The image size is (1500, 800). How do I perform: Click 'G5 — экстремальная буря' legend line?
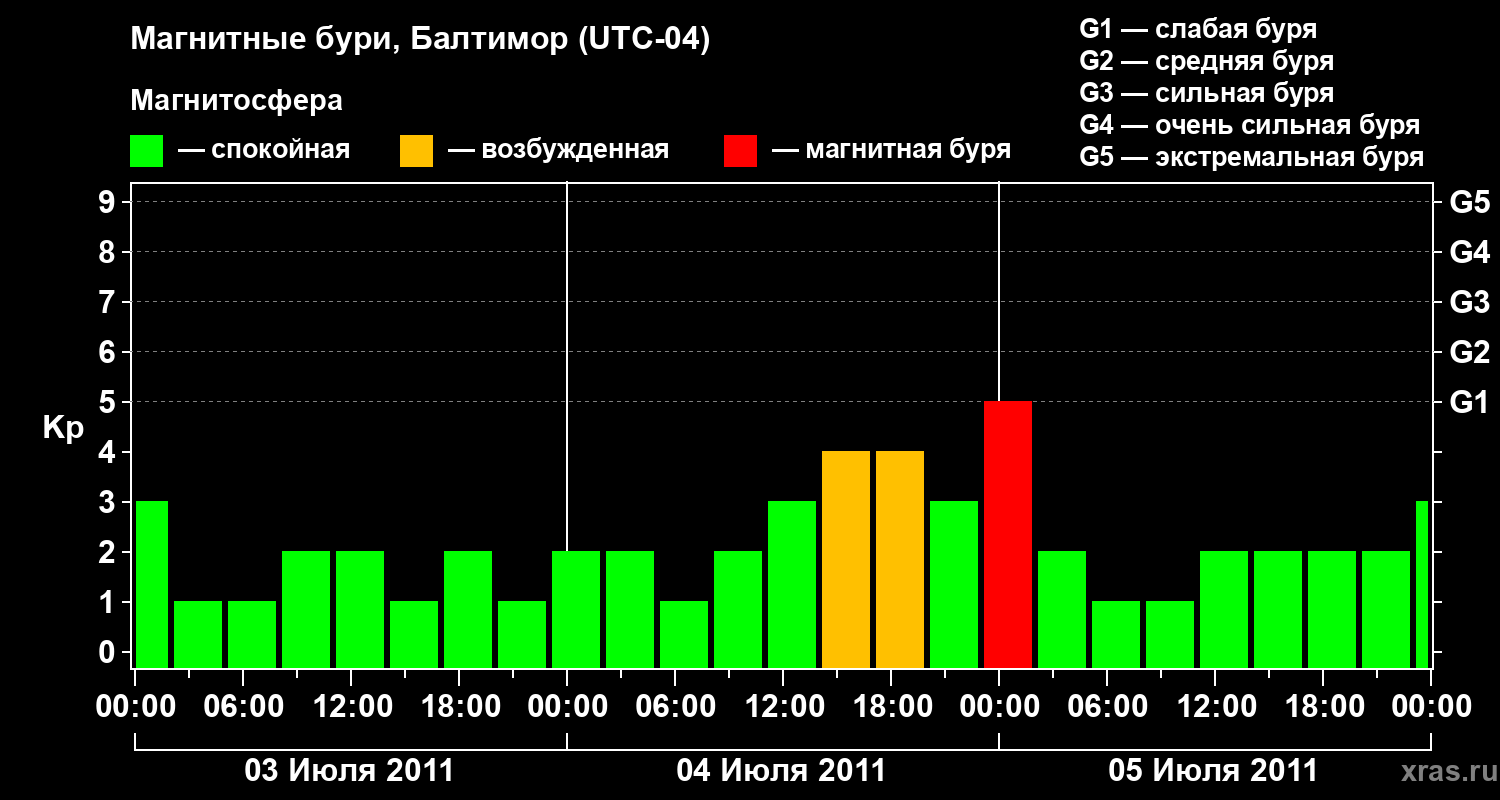[x=1251, y=157]
